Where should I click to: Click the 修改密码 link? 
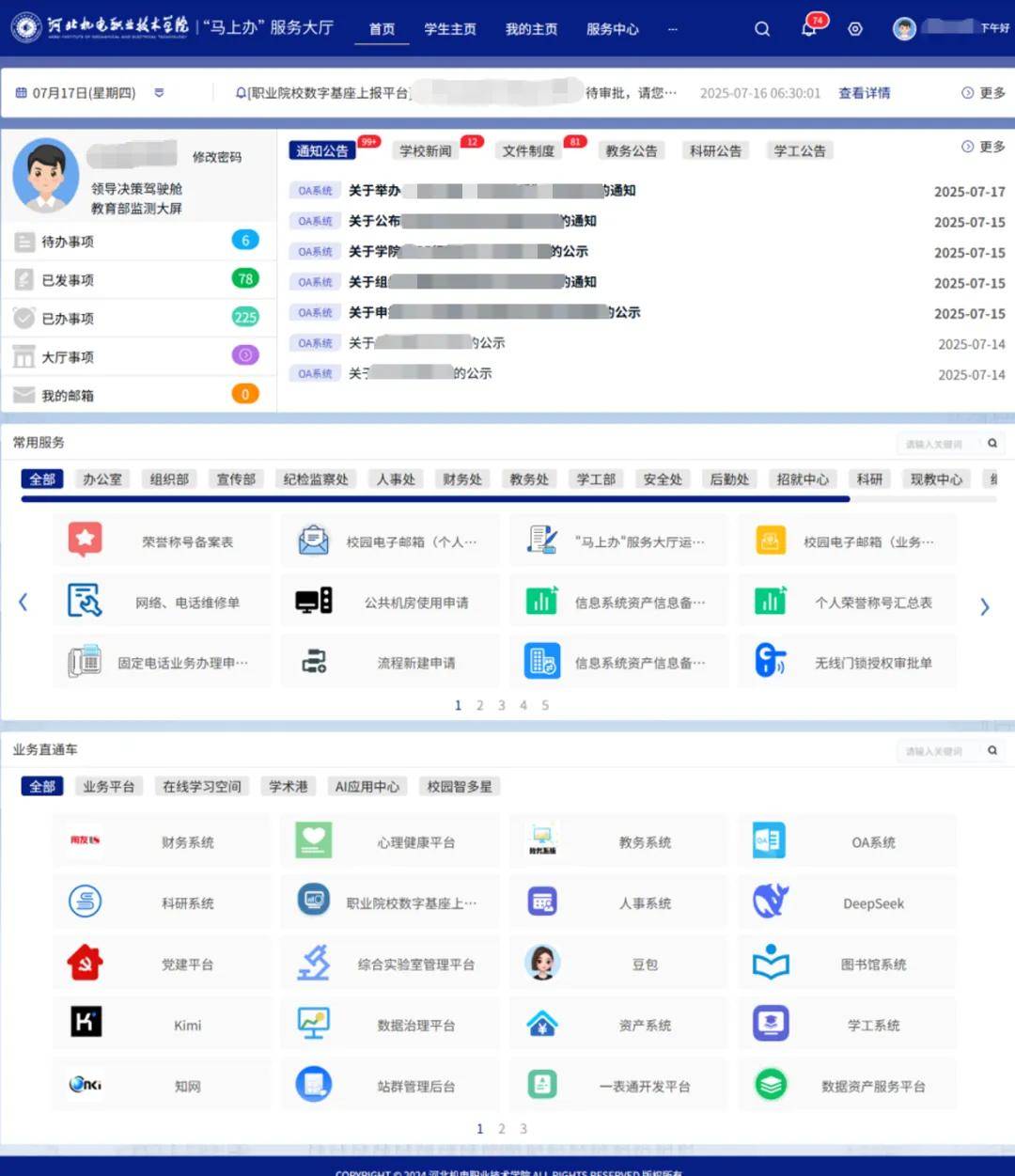pyautogui.click(x=217, y=157)
